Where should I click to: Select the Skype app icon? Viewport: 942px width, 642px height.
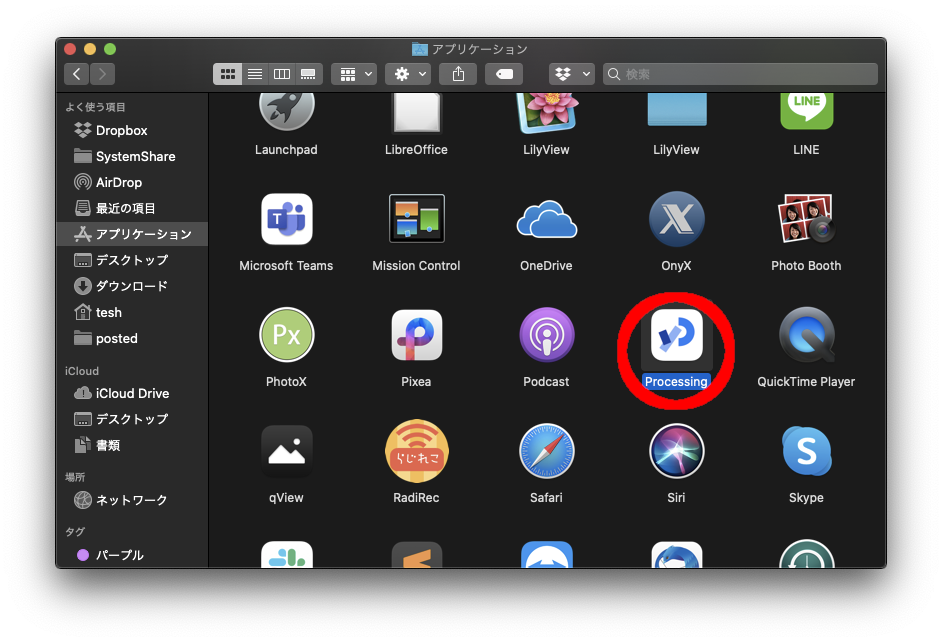[x=806, y=451]
